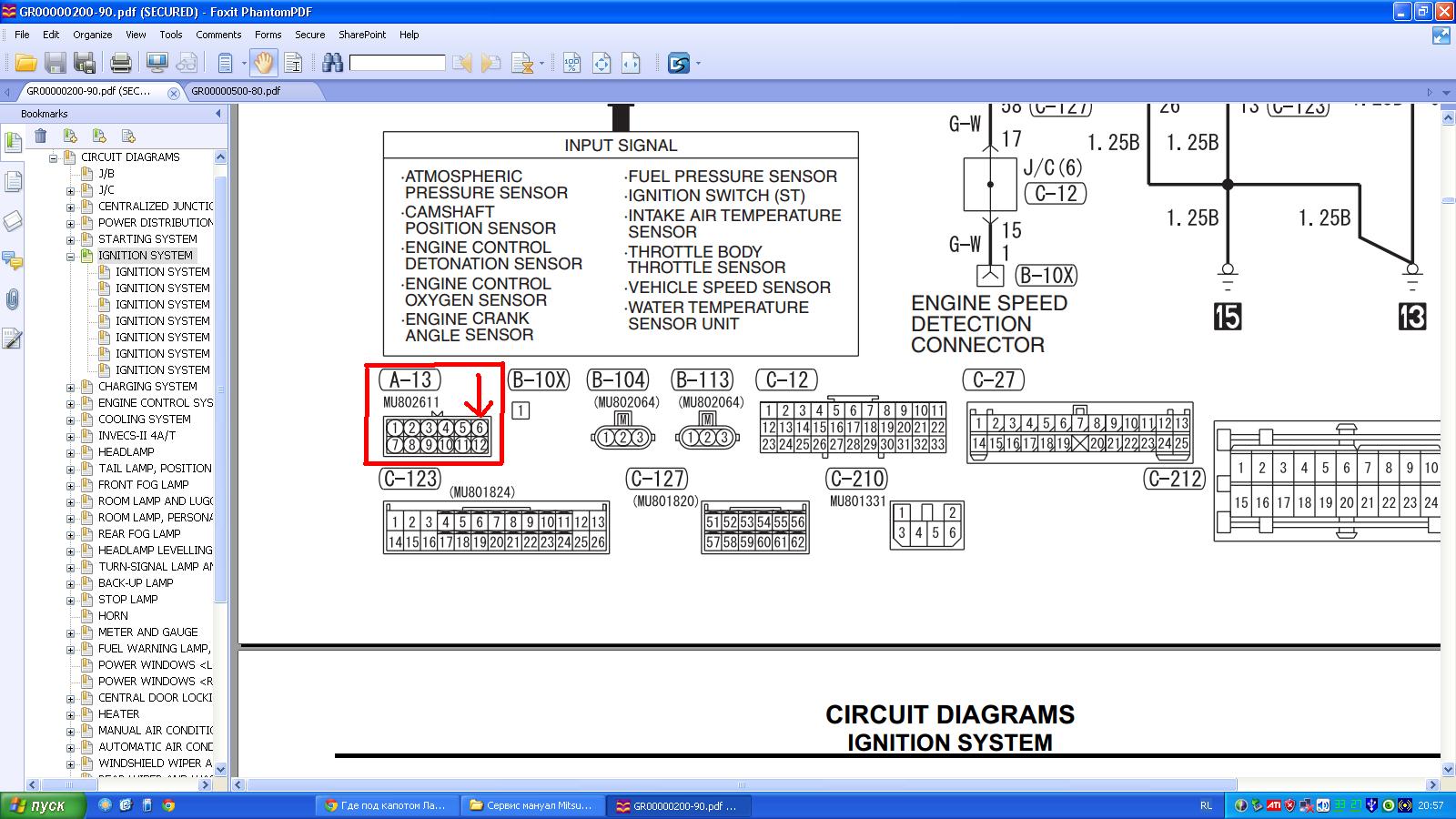Click the Windows Start button

pyautogui.click(x=43, y=805)
